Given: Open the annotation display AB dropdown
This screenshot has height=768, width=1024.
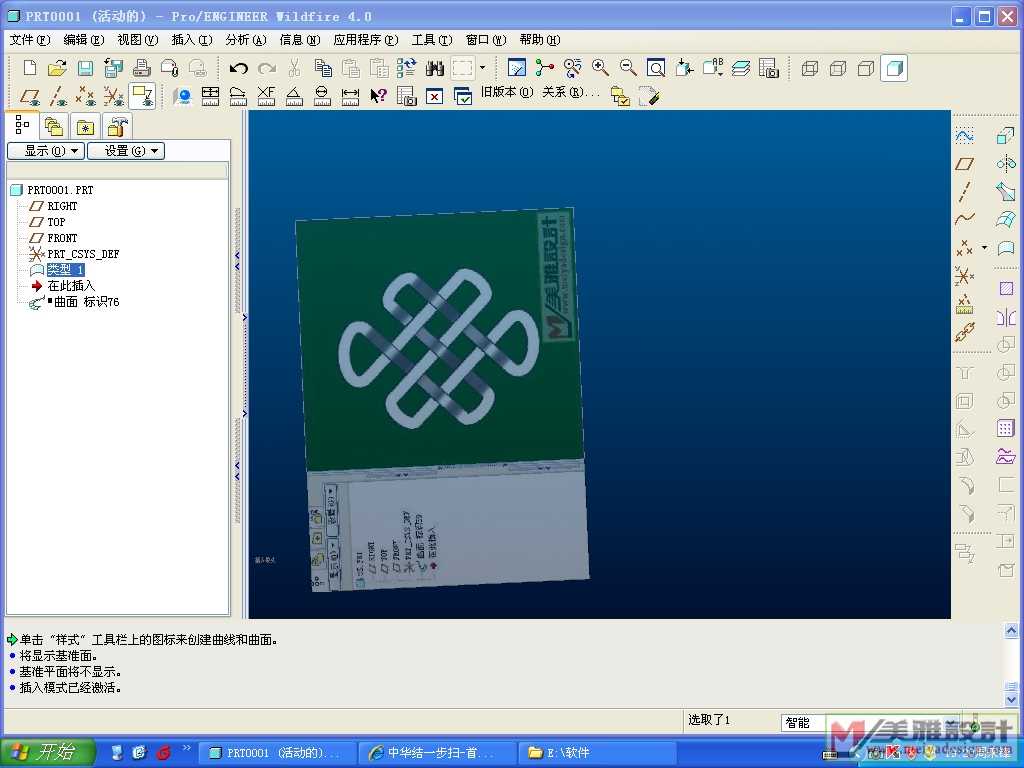Looking at the screenshot, I should 712,68.
